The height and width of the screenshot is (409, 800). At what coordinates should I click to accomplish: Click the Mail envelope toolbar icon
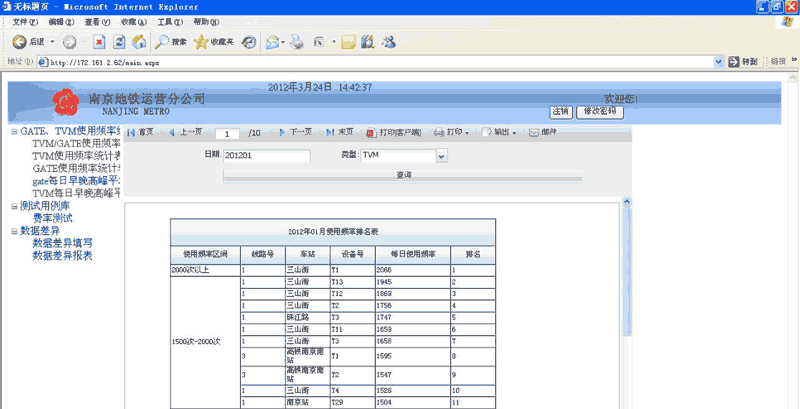(x=272, y=42)
